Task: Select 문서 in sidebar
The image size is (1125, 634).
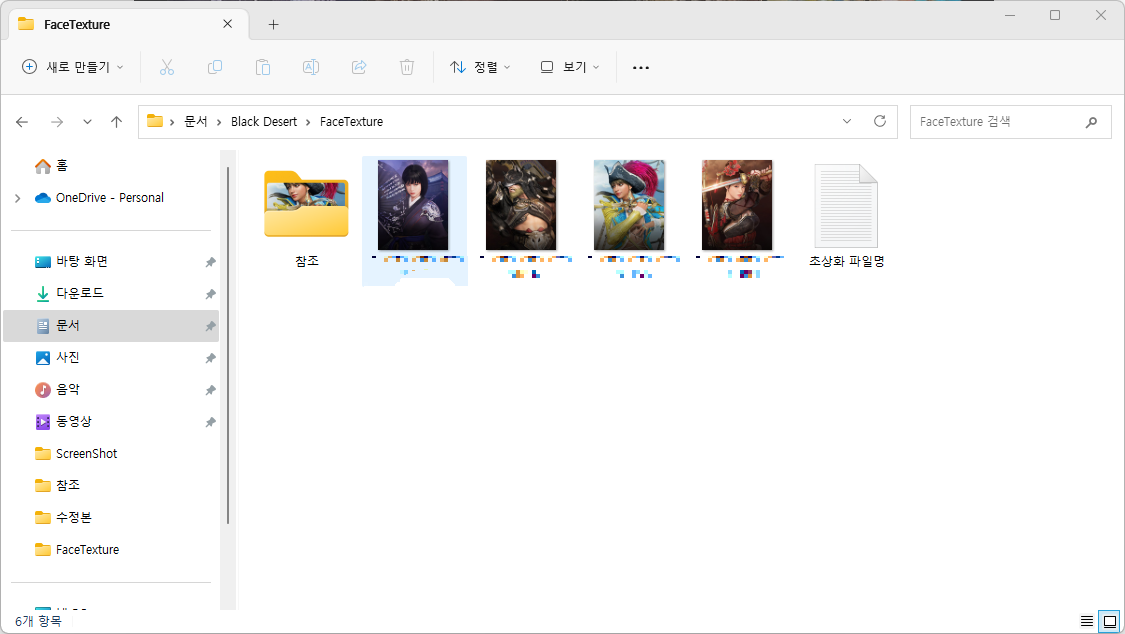Action: (x=111, y=326)
